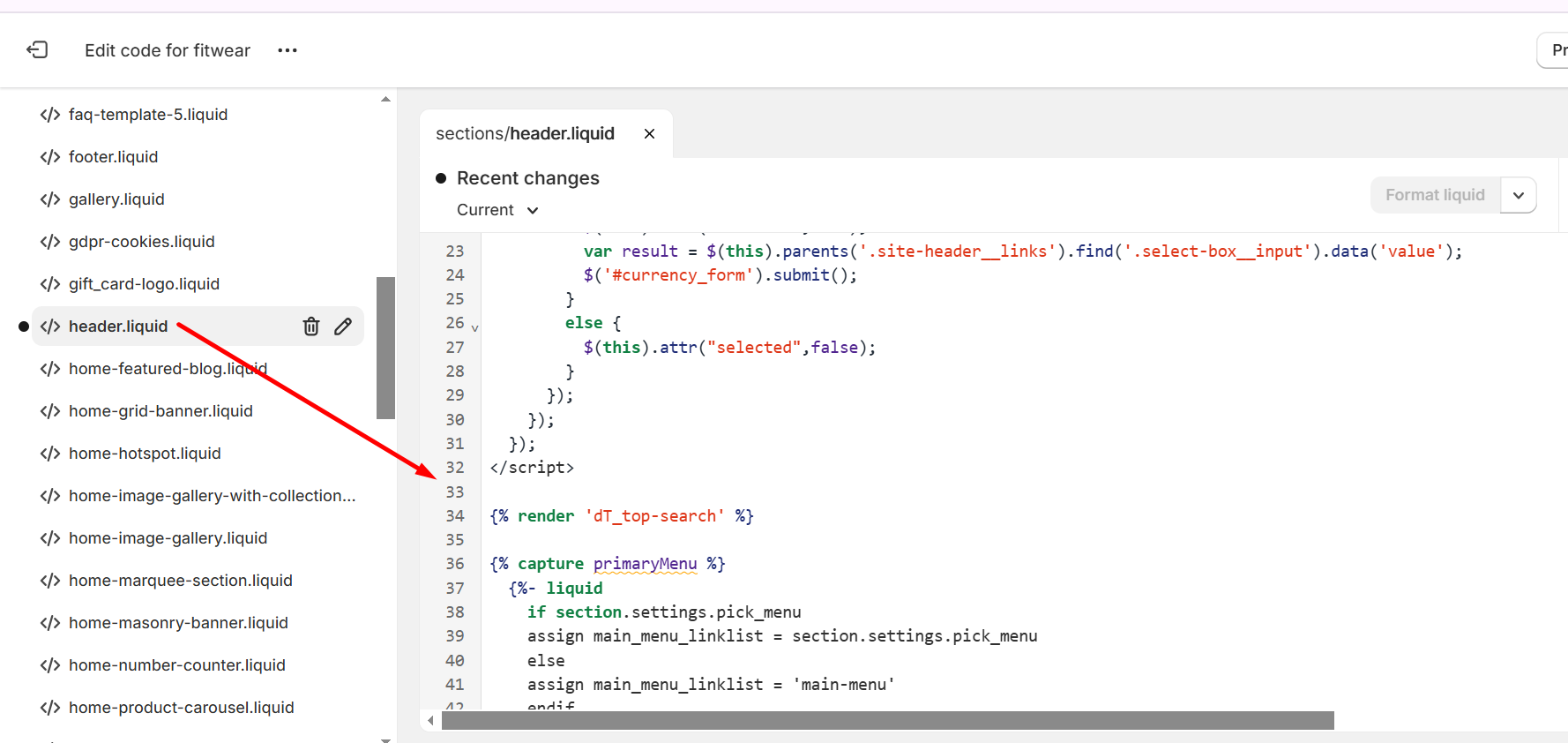Image resolution: width=1568 pixels, height=743 pixels.
Task: Click the Recent changes heading
Action: 527,178
